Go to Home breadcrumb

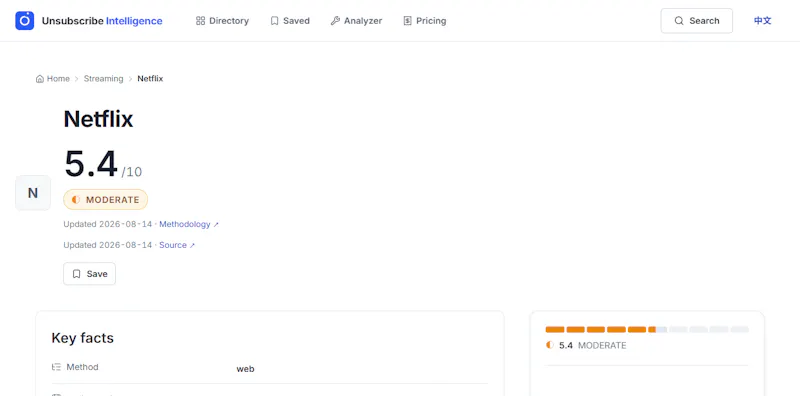[x=53, y=79]
